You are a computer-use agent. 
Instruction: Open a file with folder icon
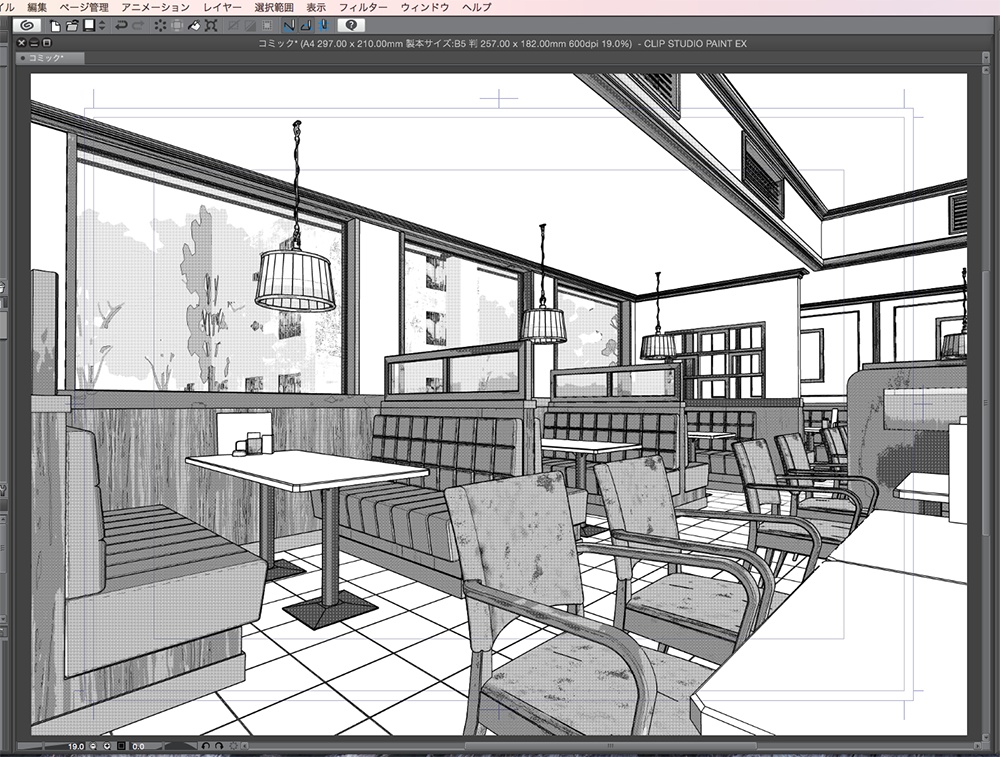72,26
